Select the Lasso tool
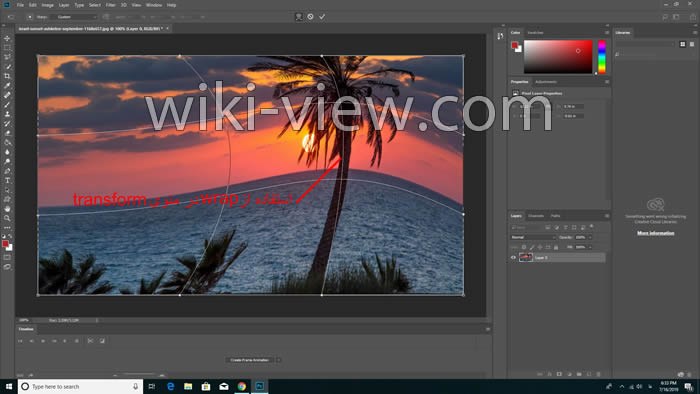Screen dimensions: 700x394 coord(7,57)
